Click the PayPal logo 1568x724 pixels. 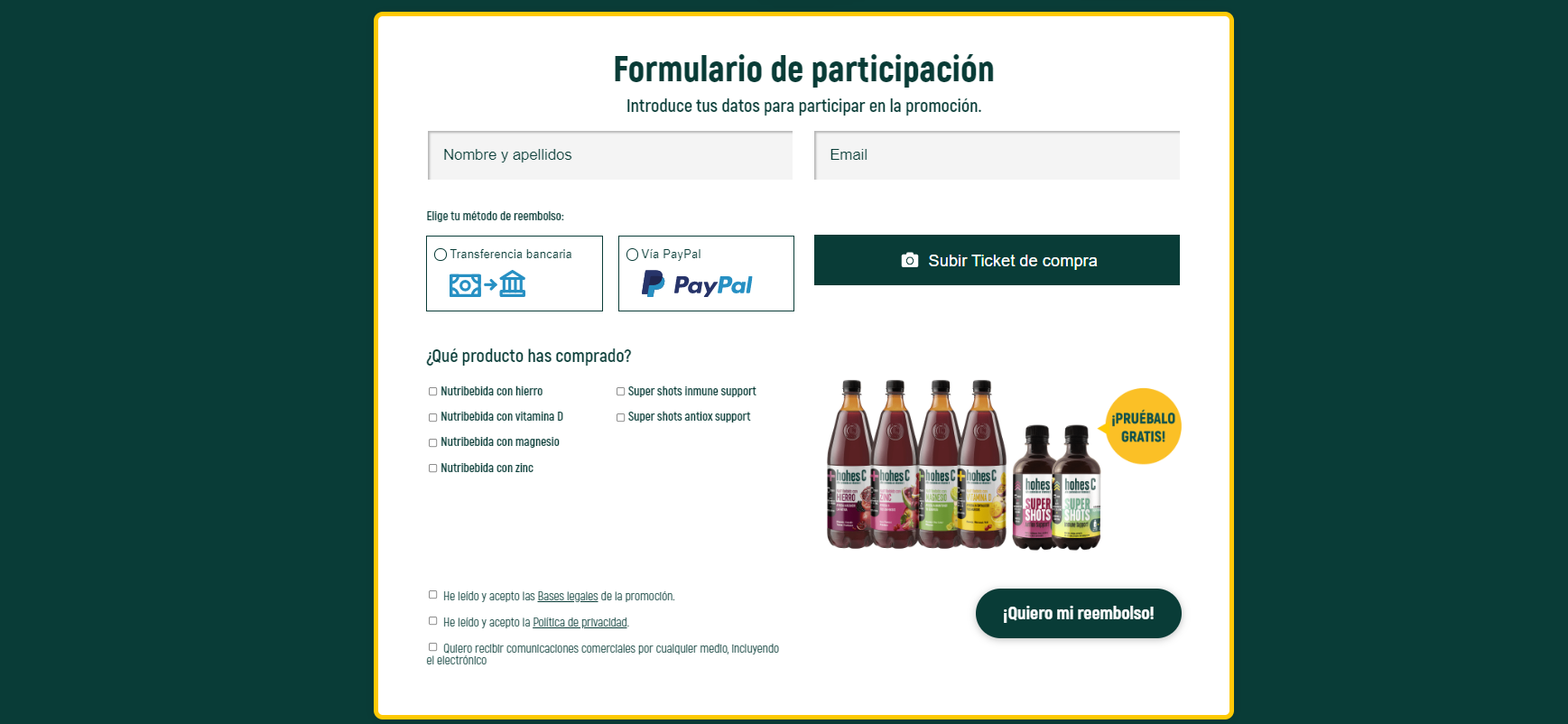(x=697, y=284)
